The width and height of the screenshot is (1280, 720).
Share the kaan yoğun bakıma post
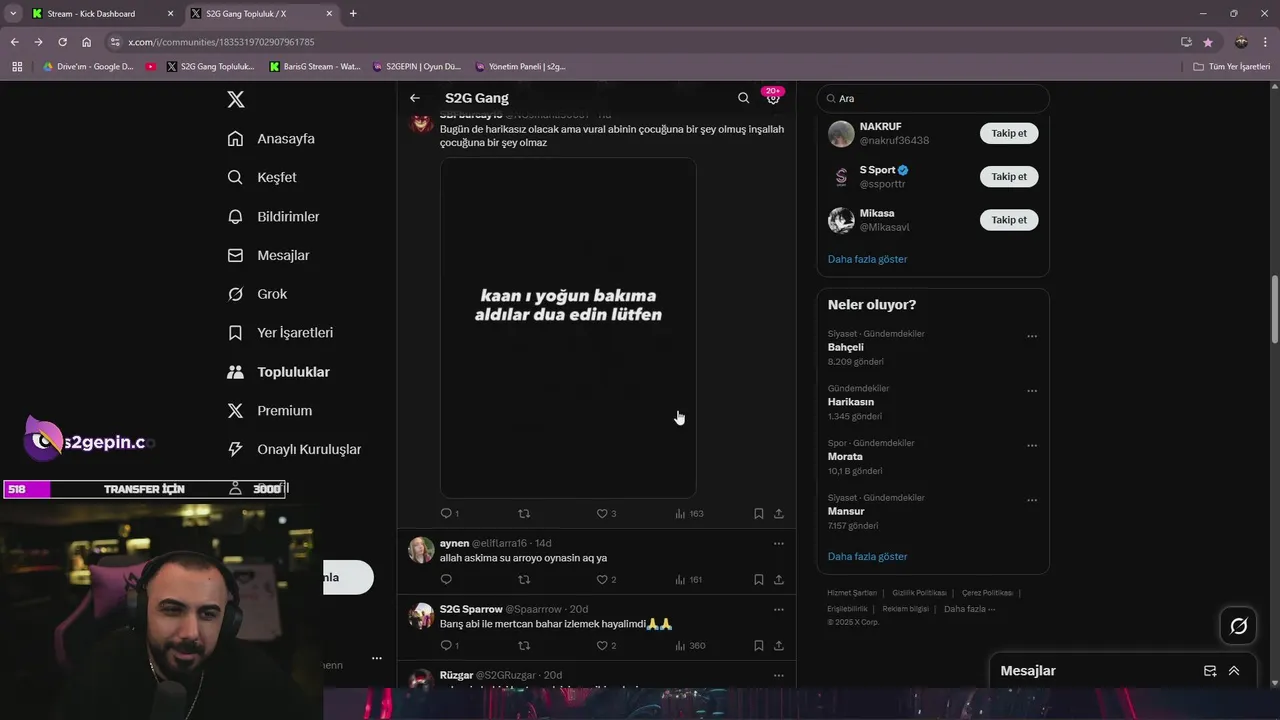click(x=779, y=513)
